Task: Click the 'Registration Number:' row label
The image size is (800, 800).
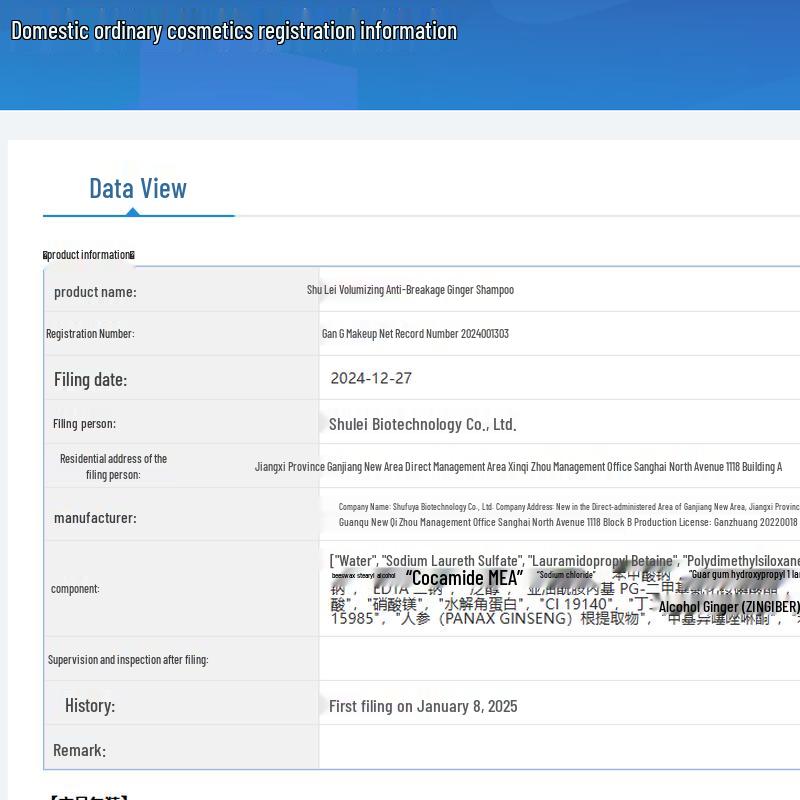Action: [90, 334]
